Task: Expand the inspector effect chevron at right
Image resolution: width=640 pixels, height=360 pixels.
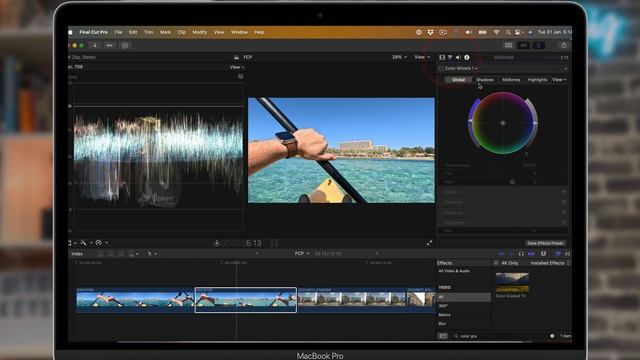Action: pyautogui.click(x=565, y=69)
